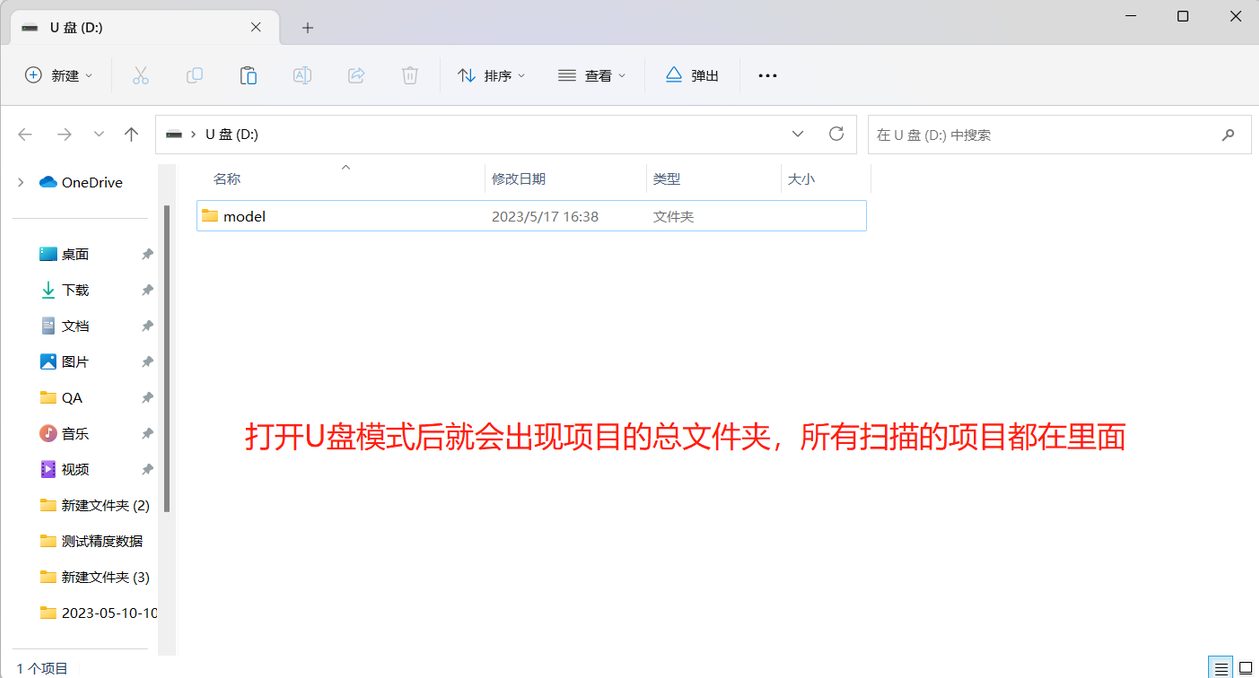Screen dimensions: 1259x678
Task: Select the model folder icon
Action: 209,216
